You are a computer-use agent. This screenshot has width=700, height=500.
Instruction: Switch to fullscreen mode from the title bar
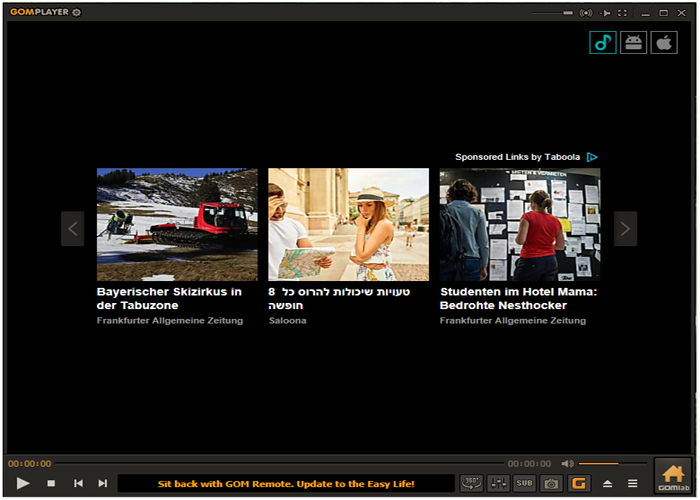point(622,13)
